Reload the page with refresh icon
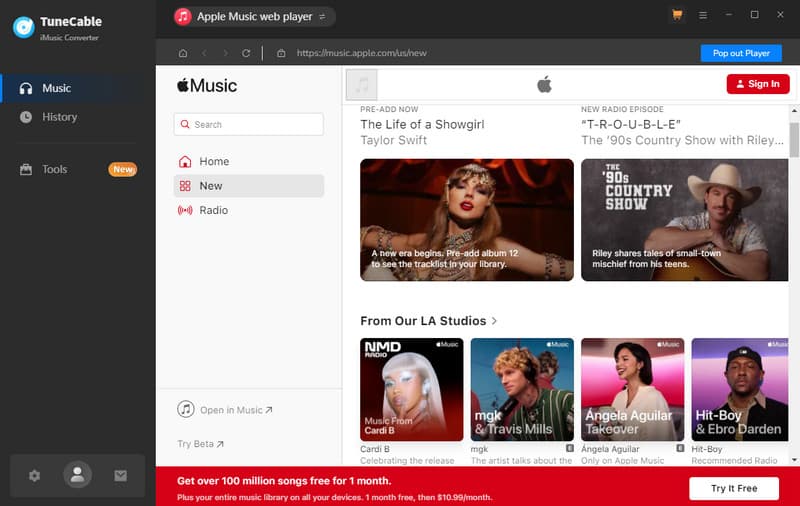The image size is (800, 506). (x=246, y=53)
